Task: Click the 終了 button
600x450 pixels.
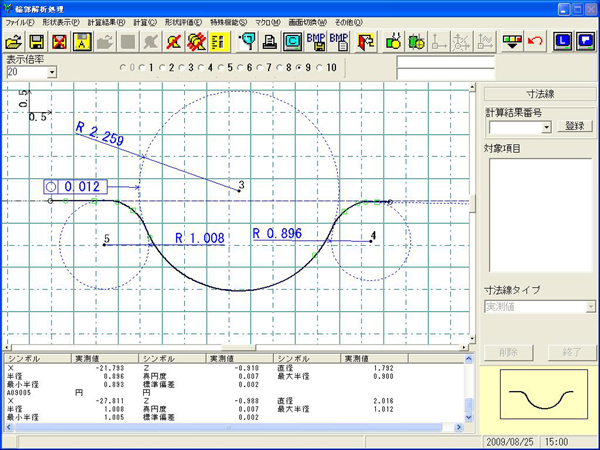Action: (x=572, y=352)
